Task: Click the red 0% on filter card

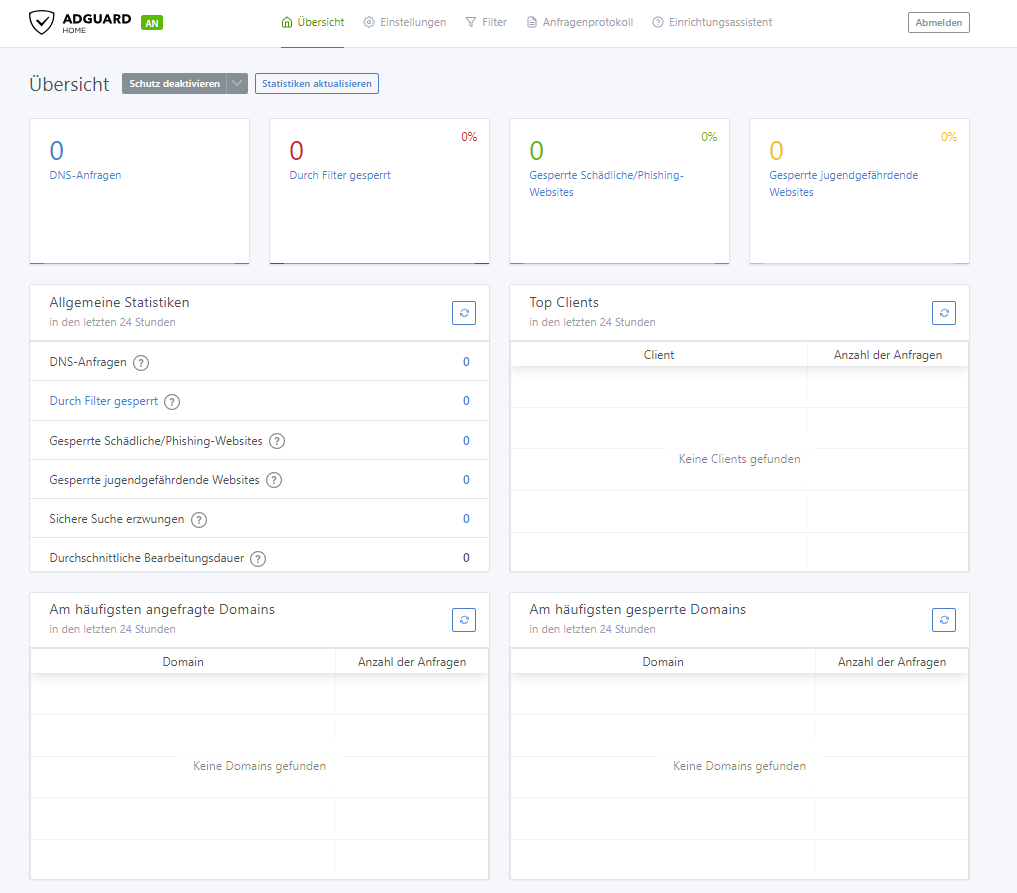Action: click(469, 137)
